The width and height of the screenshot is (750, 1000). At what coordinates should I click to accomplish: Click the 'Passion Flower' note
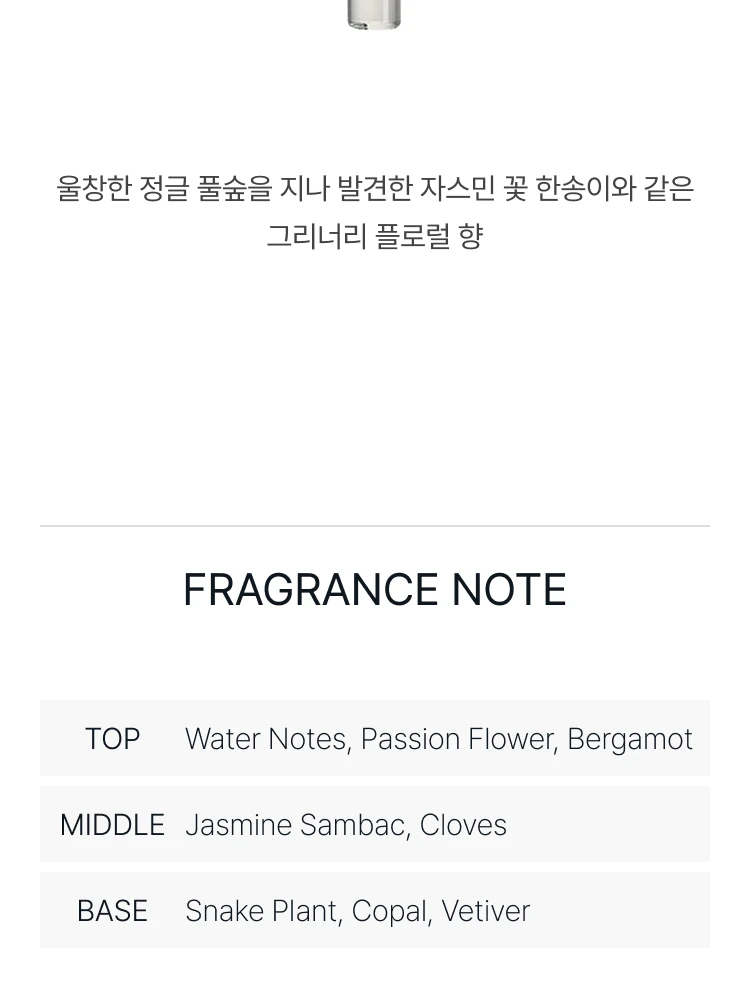point(459,739)
